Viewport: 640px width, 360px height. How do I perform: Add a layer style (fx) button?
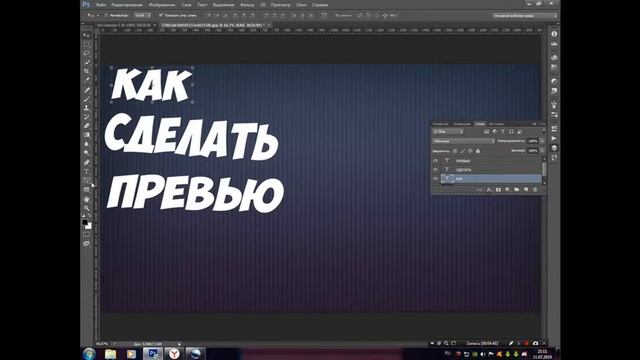[x=489, y=190]
